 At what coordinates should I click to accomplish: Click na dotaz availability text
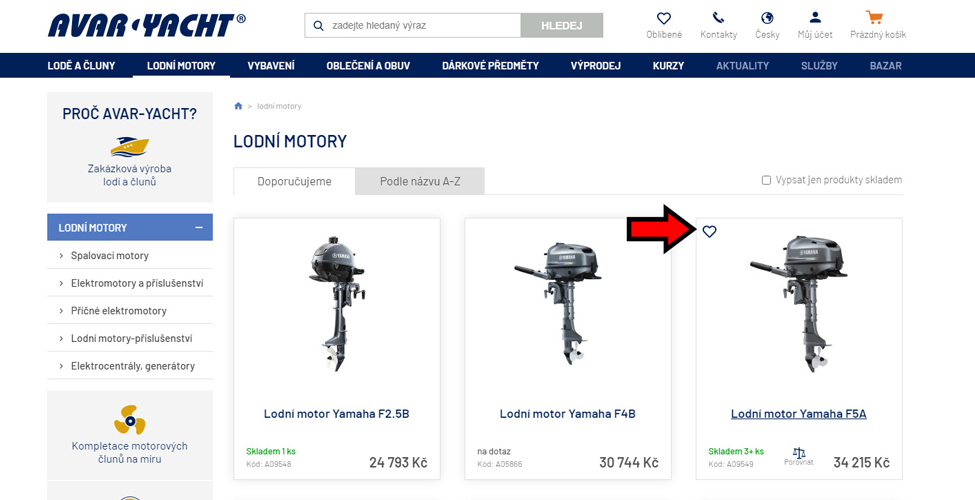pyautogui.click(x=494, y=451)
